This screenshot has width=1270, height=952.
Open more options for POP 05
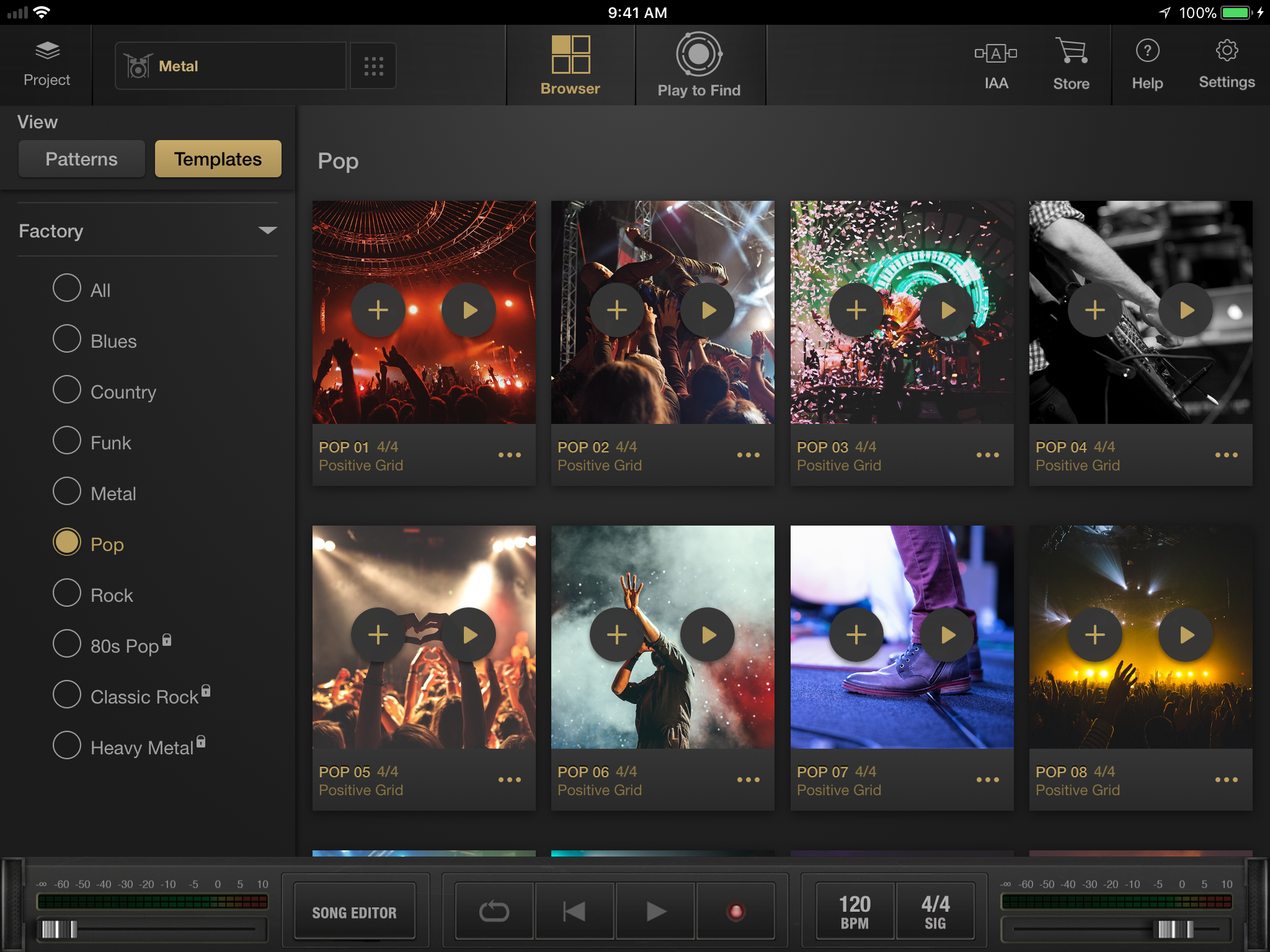click(x=510, y=780)
